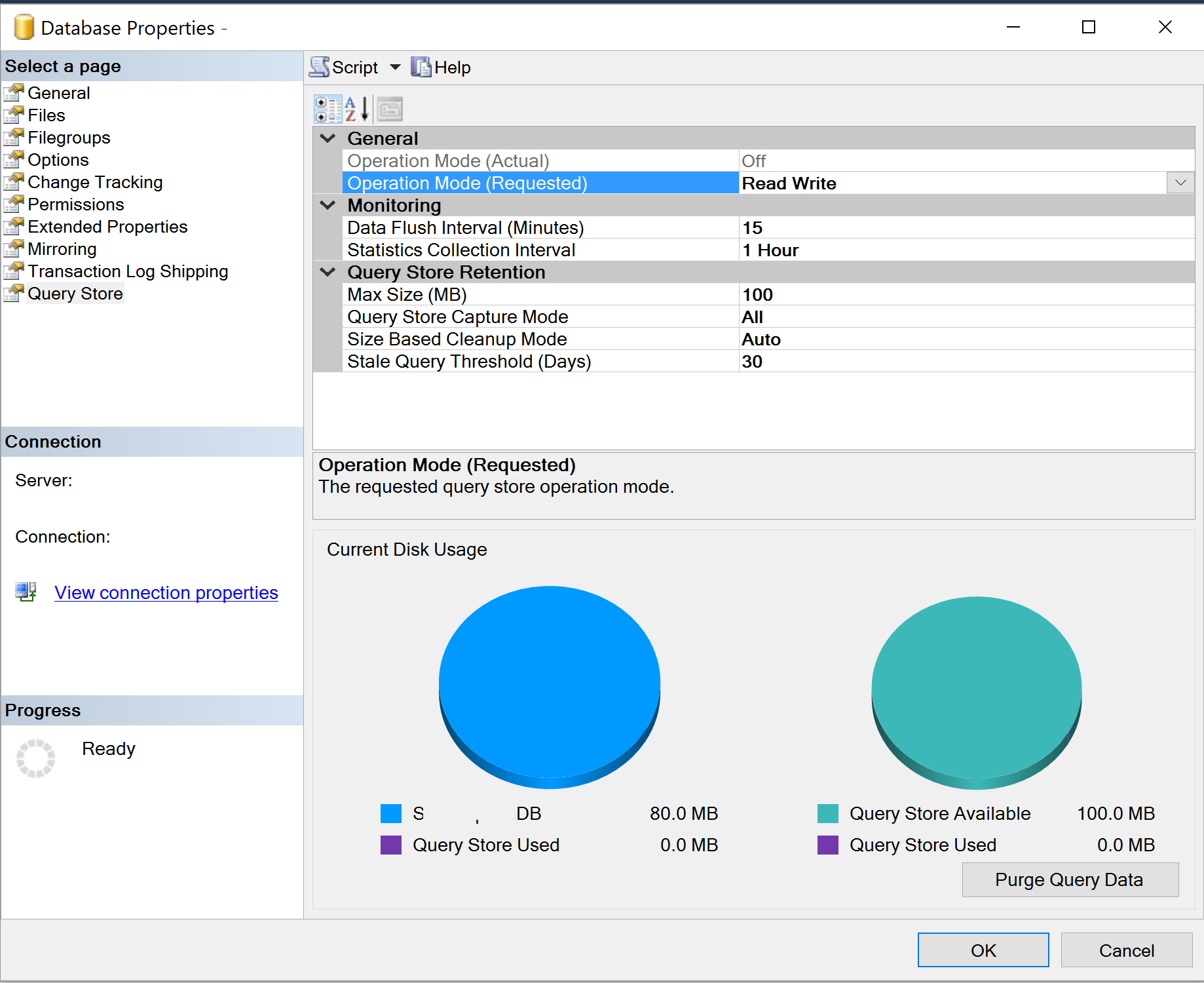This screenshot has height=983, width=1204.
Task: Go to the Transaction Log Shipping page
Action: coord(128,271)
